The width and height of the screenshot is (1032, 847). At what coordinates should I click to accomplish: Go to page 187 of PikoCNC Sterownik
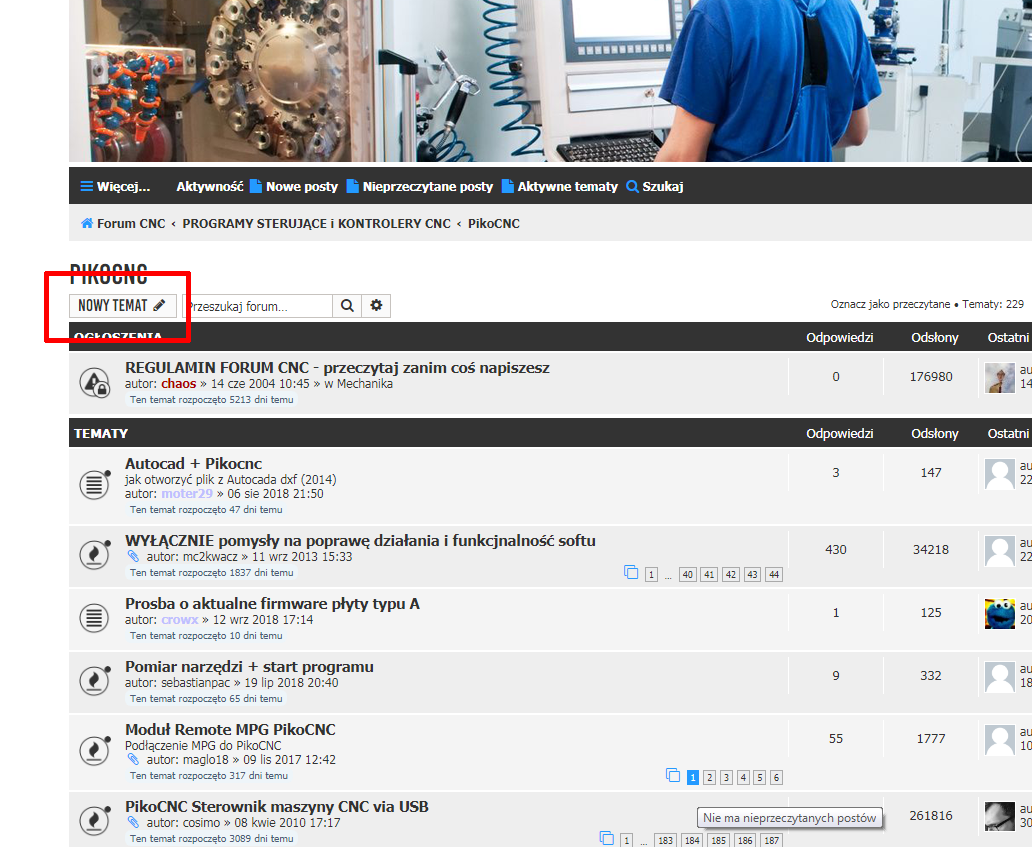click(771, 840)
